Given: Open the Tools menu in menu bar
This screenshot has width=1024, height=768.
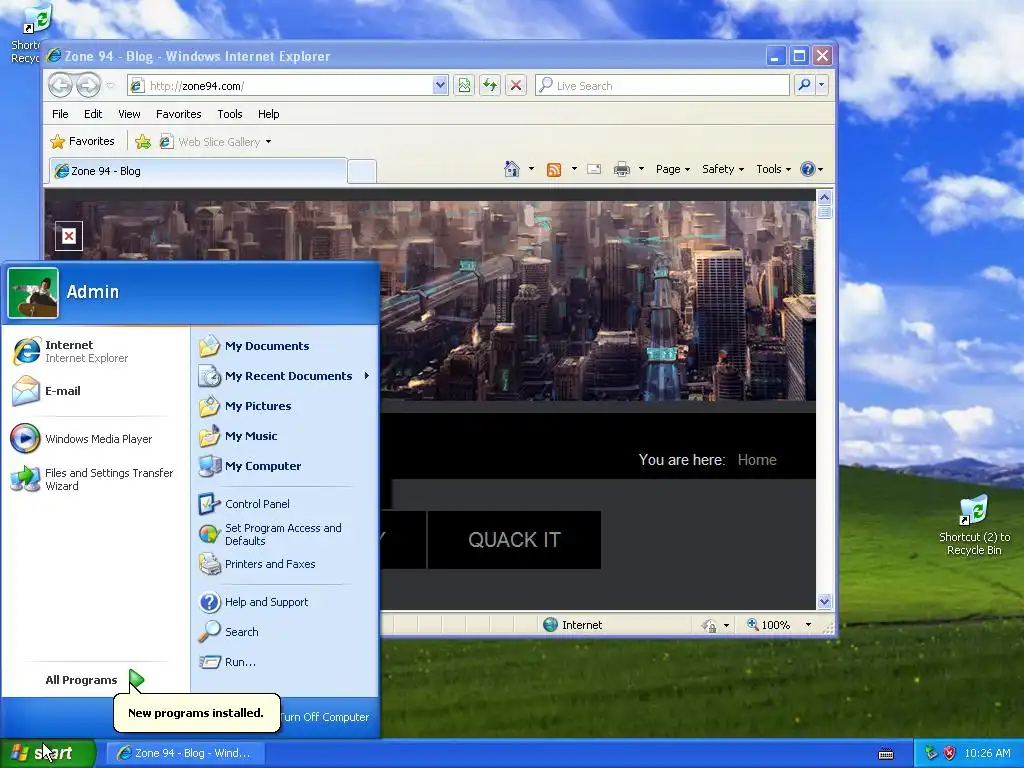Looking at the screenshot, I should click(230, 114).
